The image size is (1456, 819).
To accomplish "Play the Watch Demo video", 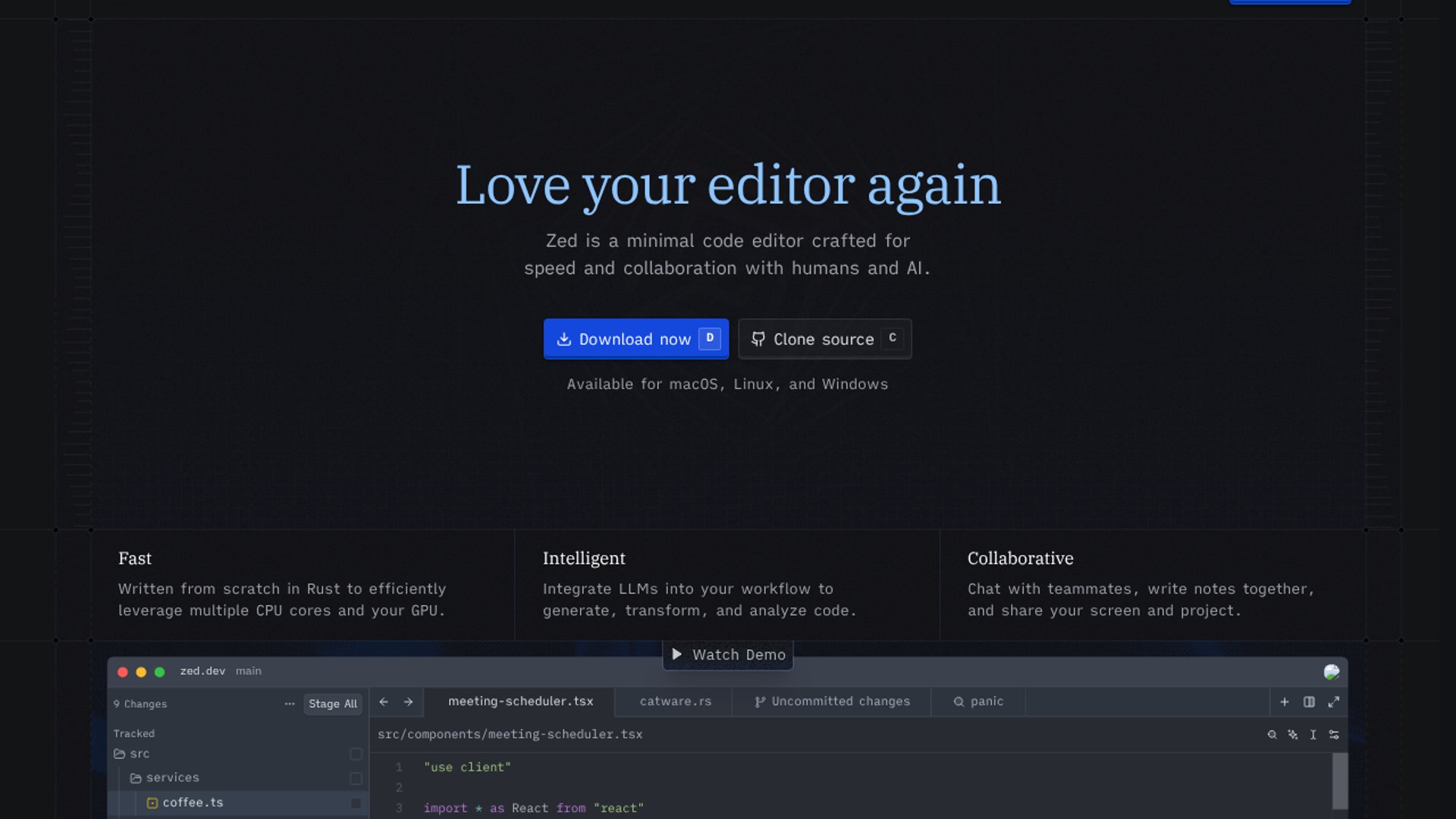I will point(728,655).
